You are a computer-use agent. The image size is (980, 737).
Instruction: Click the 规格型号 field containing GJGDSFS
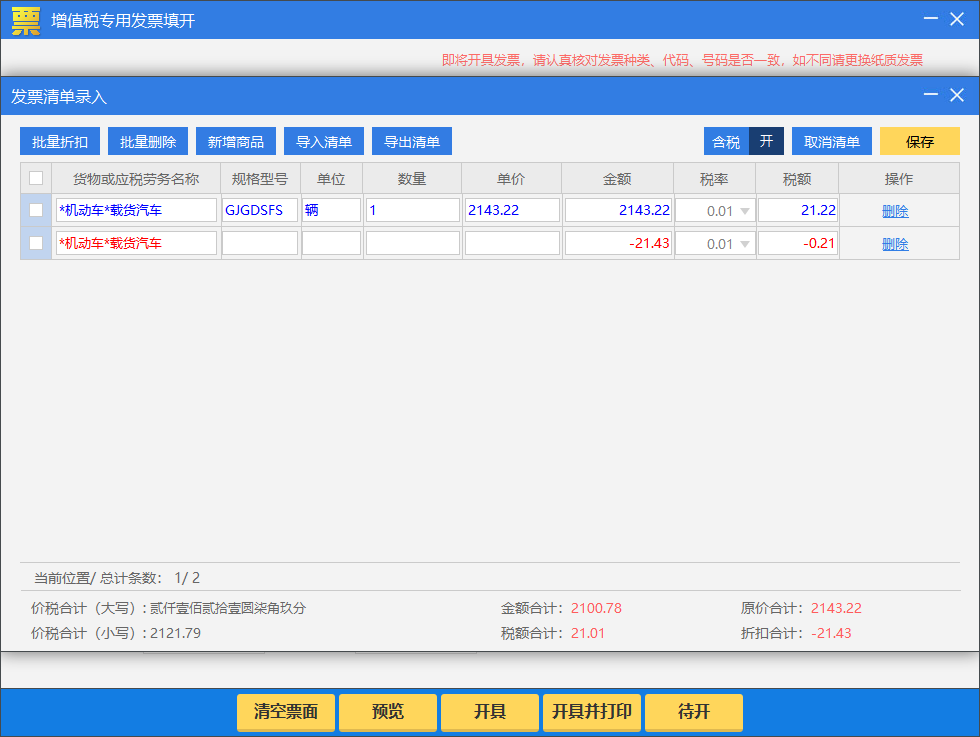[259, 210]
